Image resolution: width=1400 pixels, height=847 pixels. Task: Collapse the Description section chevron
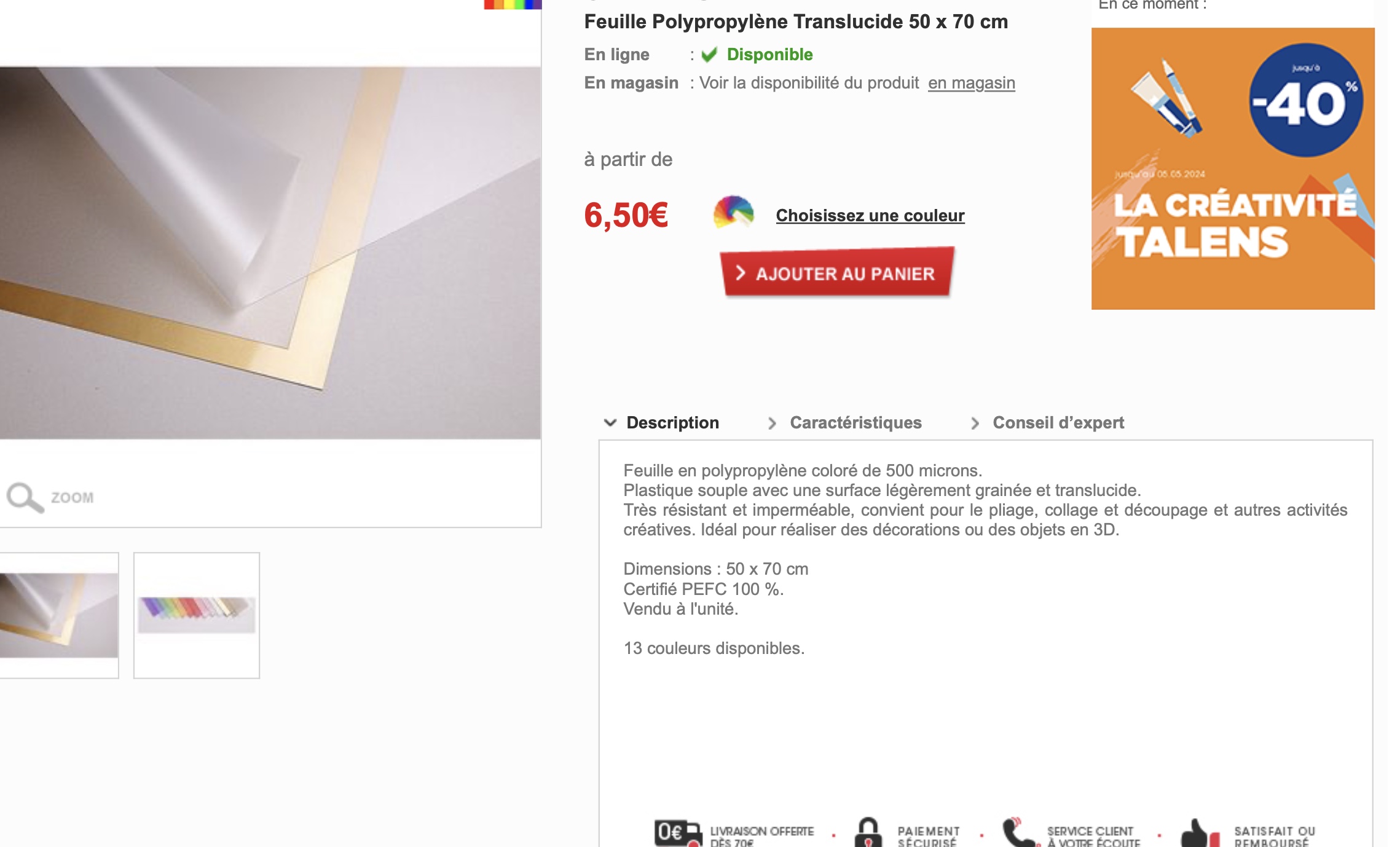coord(610,423)
